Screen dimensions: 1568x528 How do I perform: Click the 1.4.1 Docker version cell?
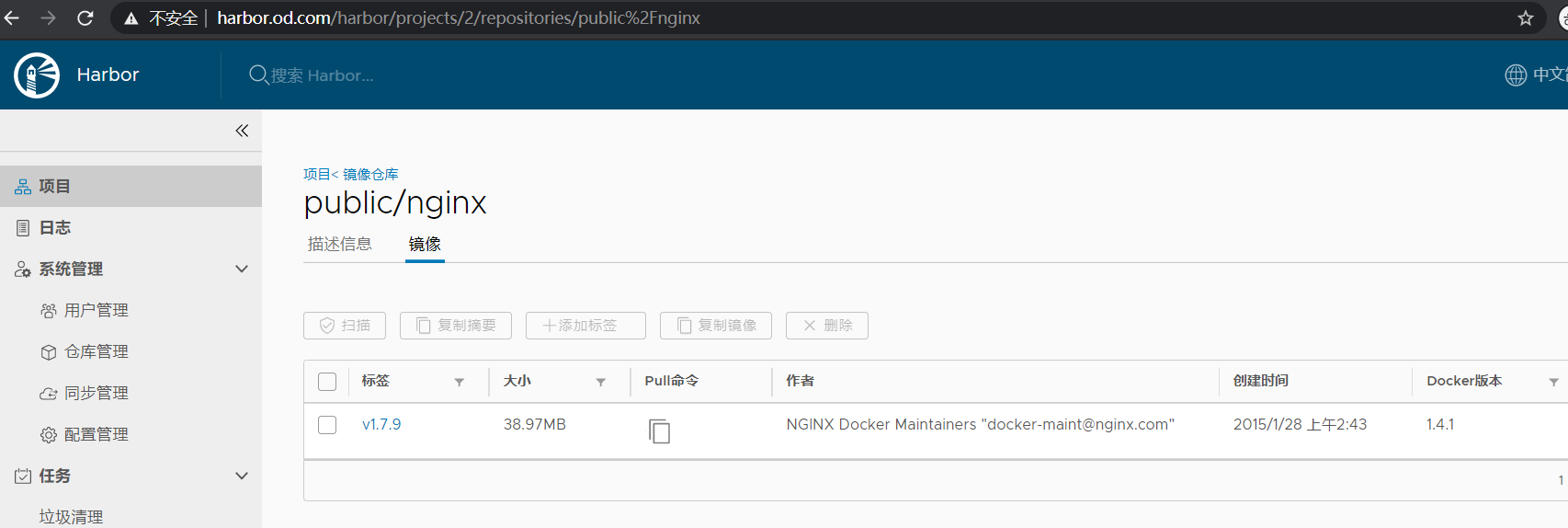pyautogui.click(x=1440, y=425)
